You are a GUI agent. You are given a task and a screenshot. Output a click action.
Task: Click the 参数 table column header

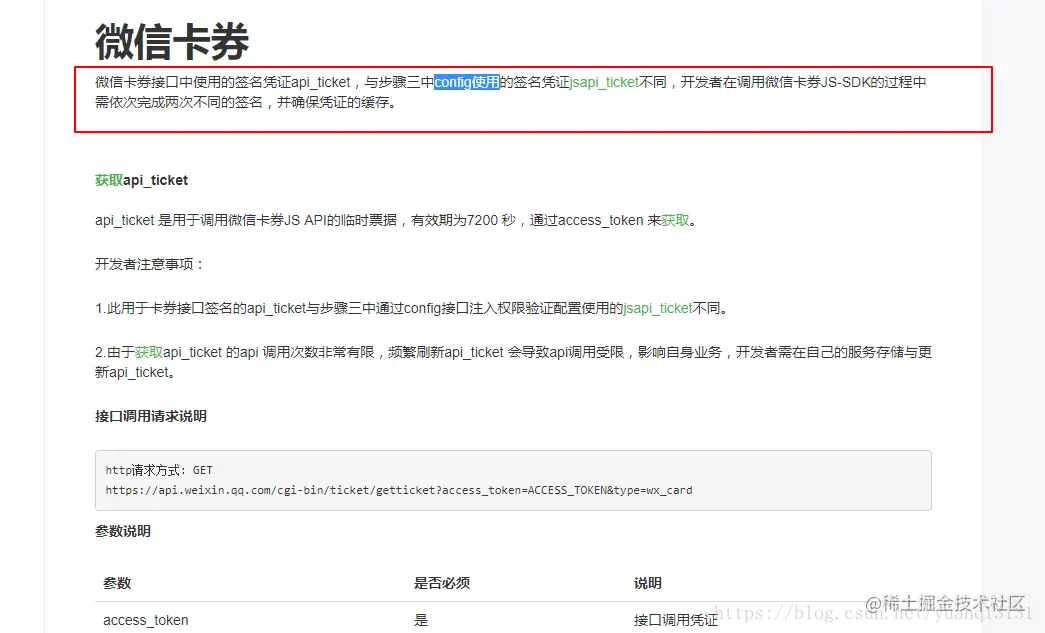(117, 583)
